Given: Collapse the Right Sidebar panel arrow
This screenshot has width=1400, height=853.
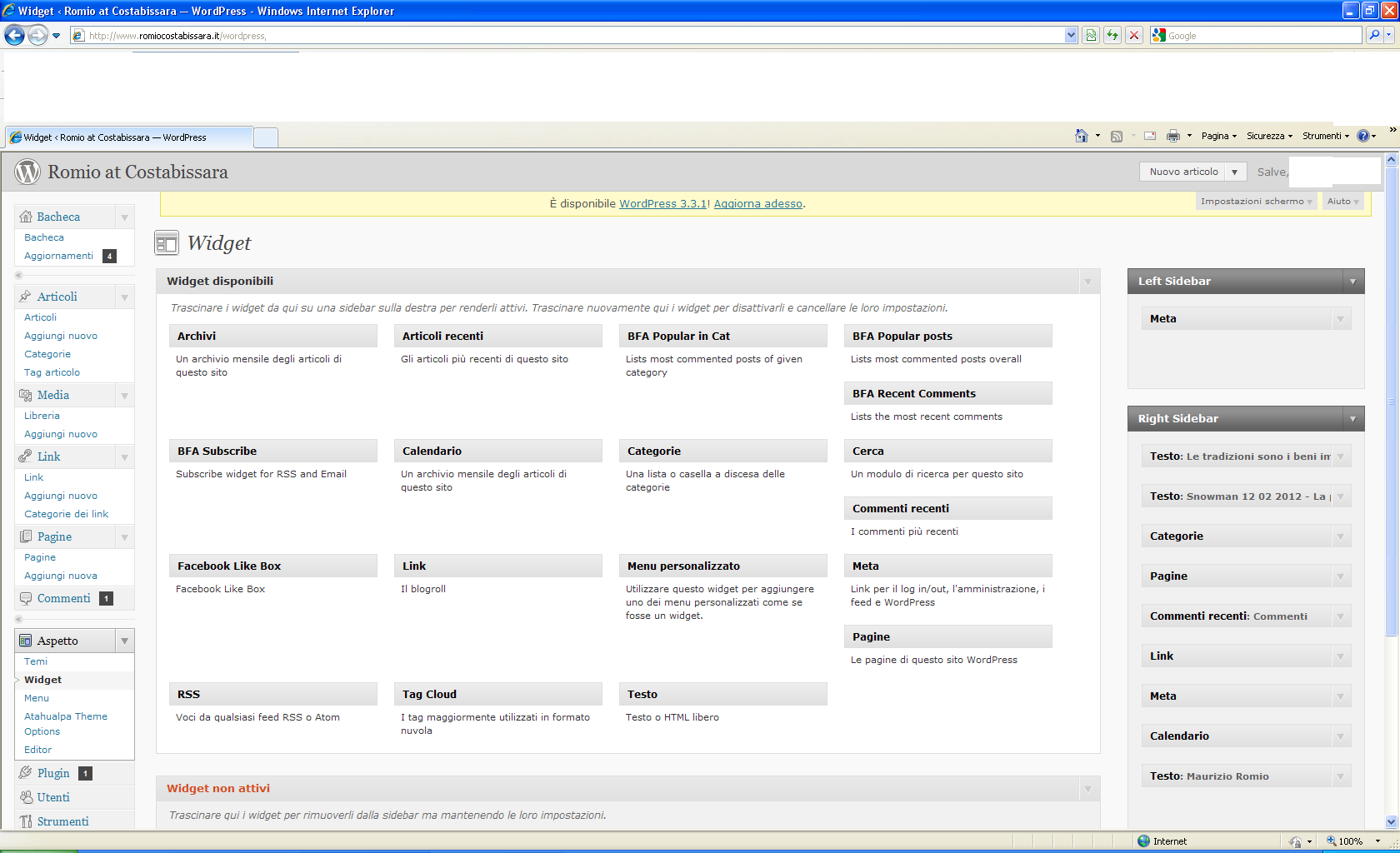Looking at the screenshot, I should click(x=1352, y=419).
